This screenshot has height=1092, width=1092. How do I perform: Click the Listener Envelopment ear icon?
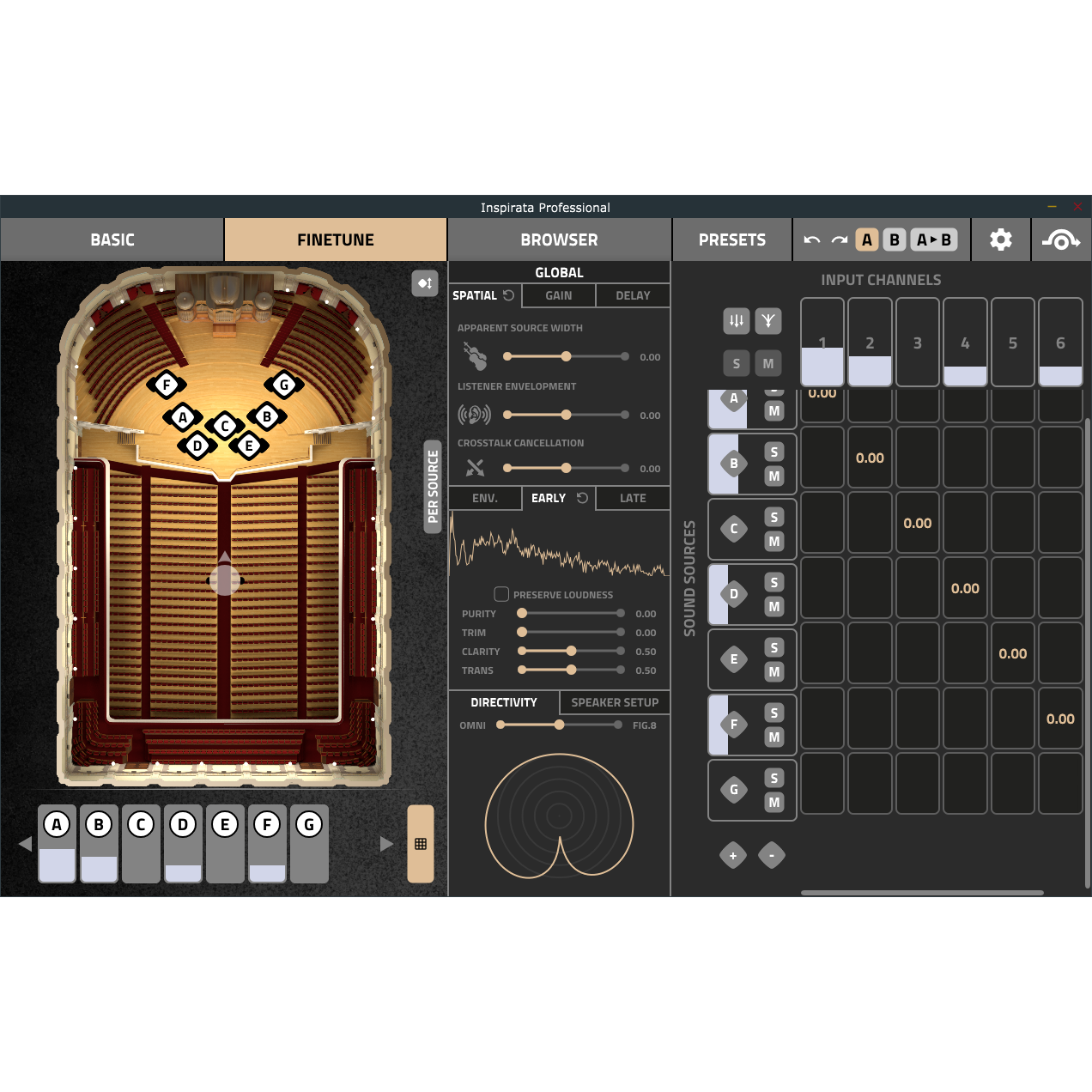475,414
